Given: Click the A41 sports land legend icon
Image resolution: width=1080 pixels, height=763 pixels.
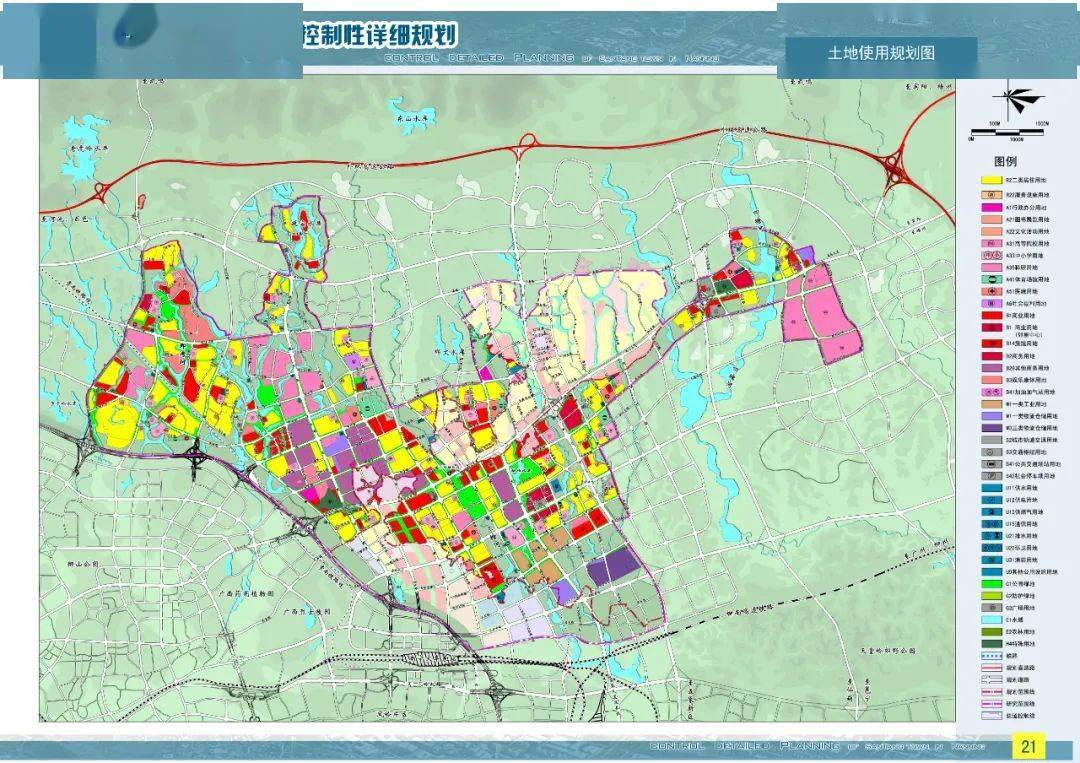Looking at the screenshot, I should [990, 280].
